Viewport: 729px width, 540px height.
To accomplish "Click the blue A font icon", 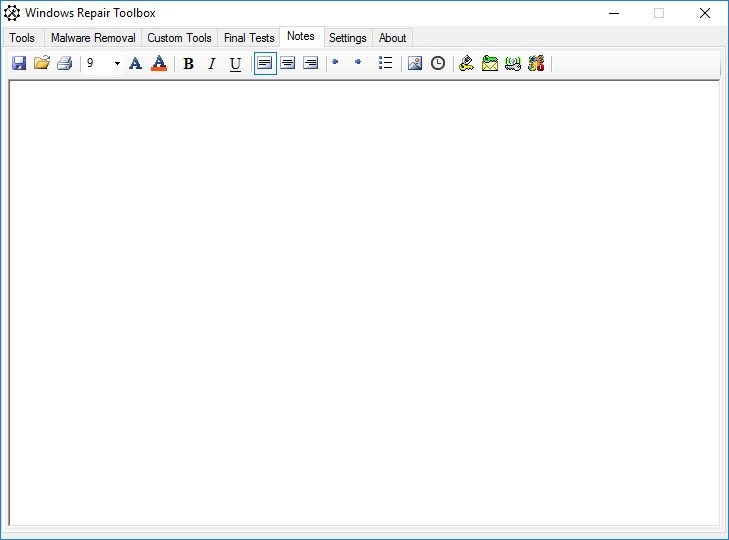I will tap(135, 63).
